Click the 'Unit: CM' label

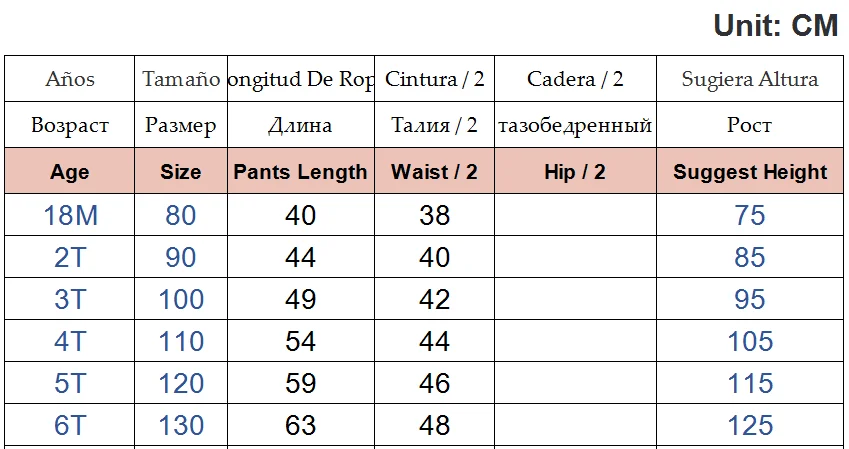tap(775, 26)
